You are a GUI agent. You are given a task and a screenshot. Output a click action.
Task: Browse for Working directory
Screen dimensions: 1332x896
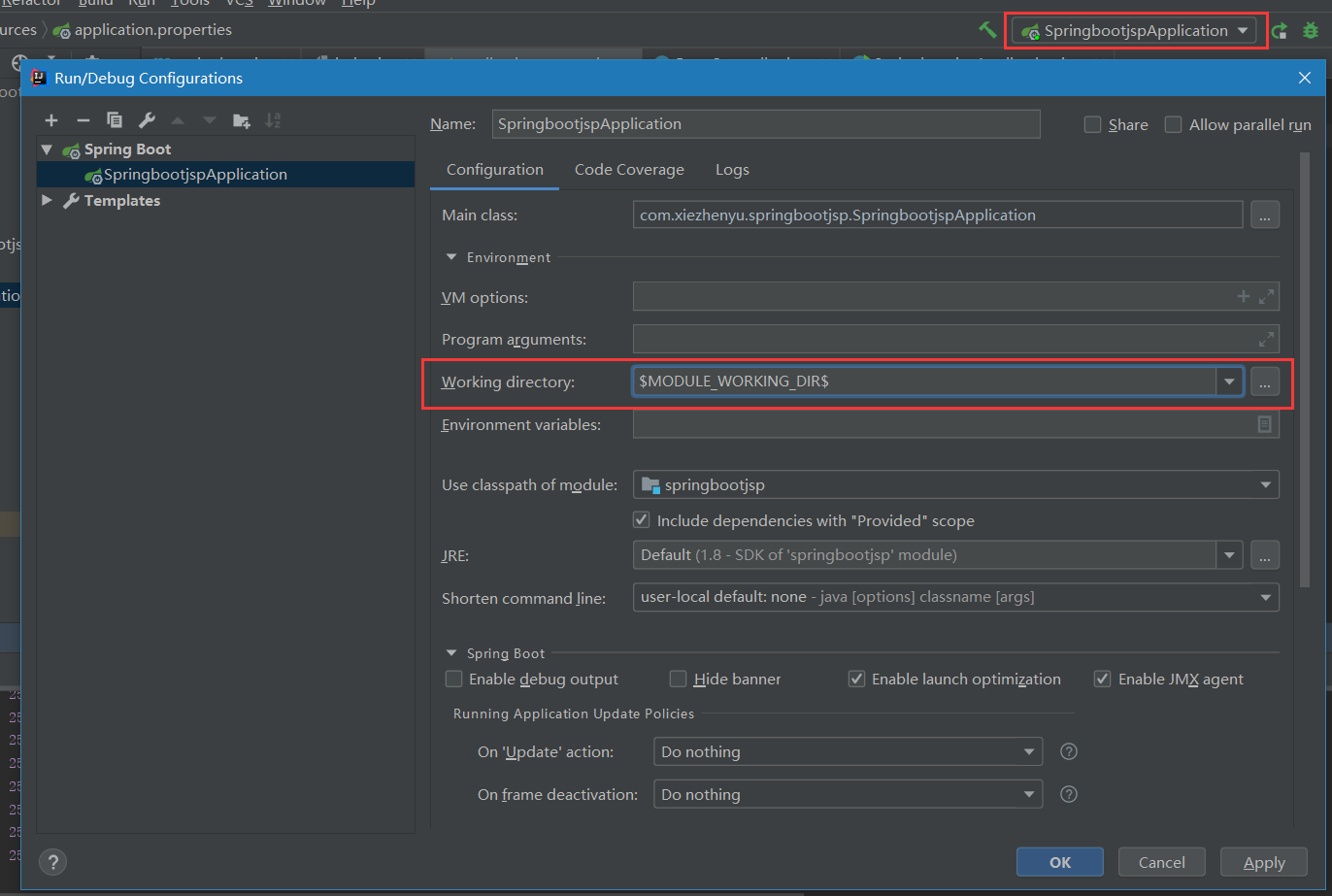pyautogui.click(x=1264, y=382)
